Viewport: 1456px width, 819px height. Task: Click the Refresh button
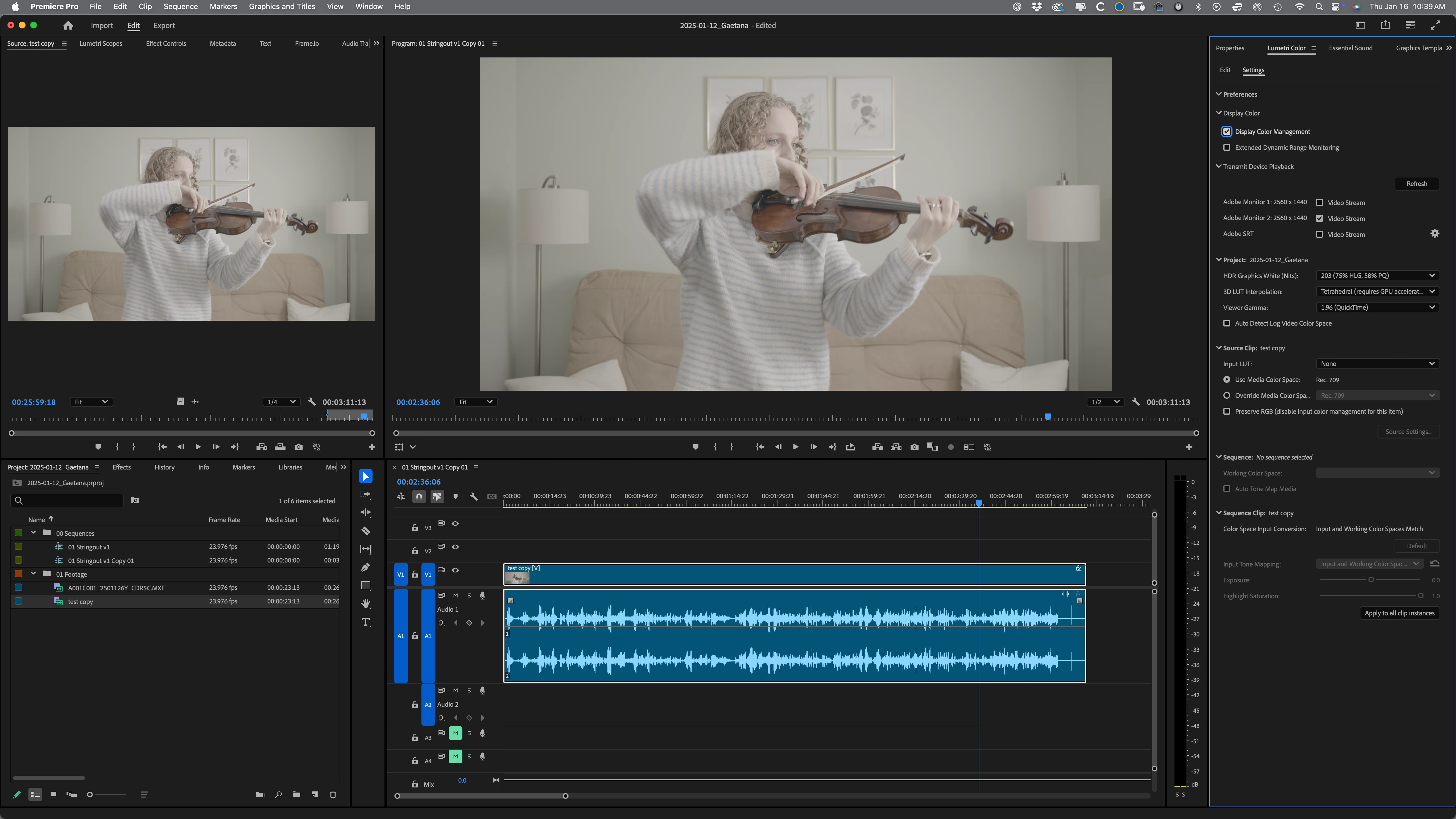[1416, 184]
